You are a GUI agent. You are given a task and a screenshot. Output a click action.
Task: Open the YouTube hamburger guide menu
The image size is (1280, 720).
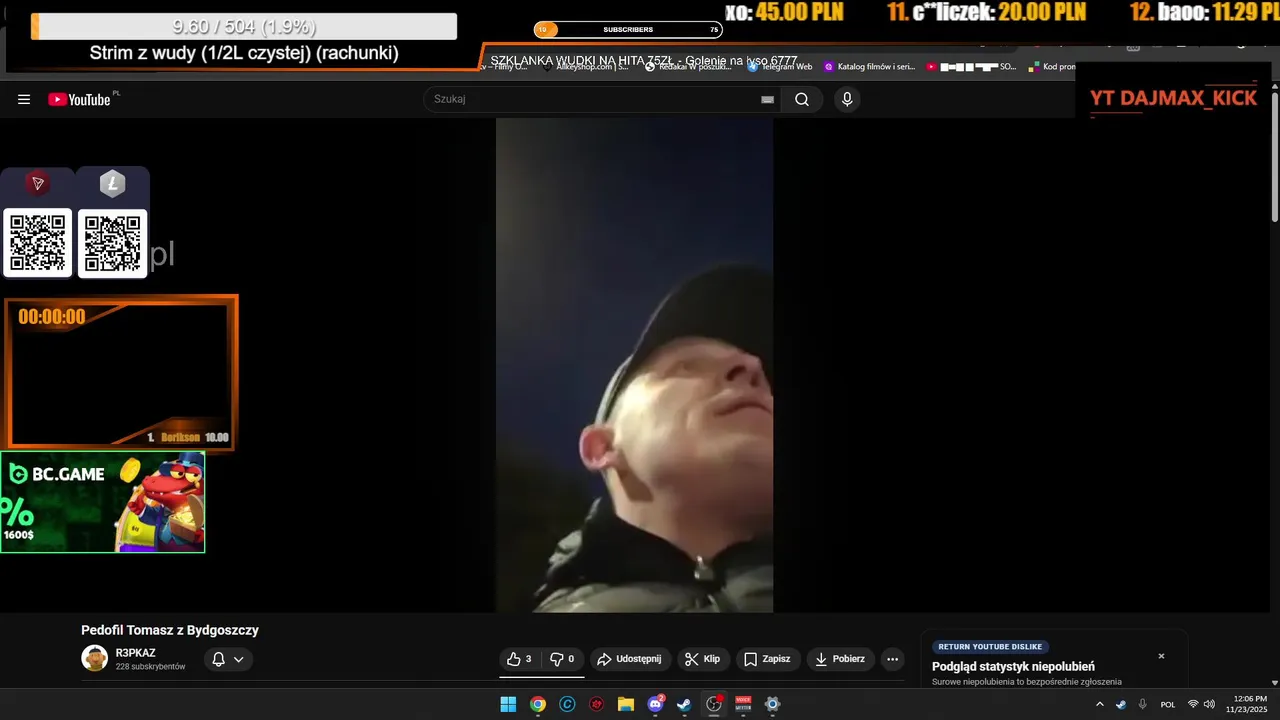pos(24,99)
